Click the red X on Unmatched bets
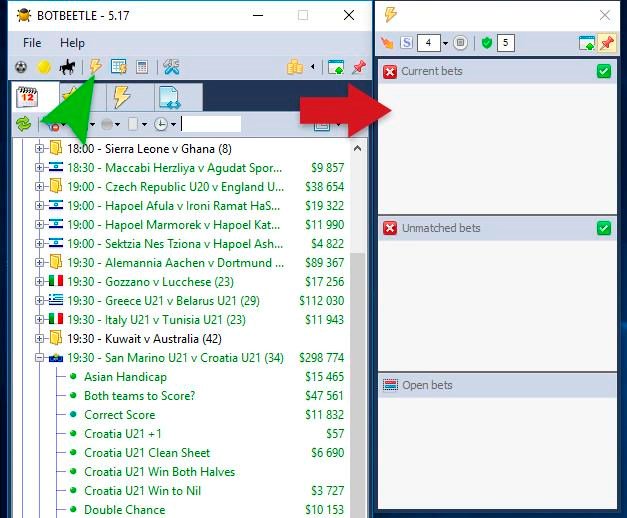Screen dimensions: 627x518 (x=390, y=228)
